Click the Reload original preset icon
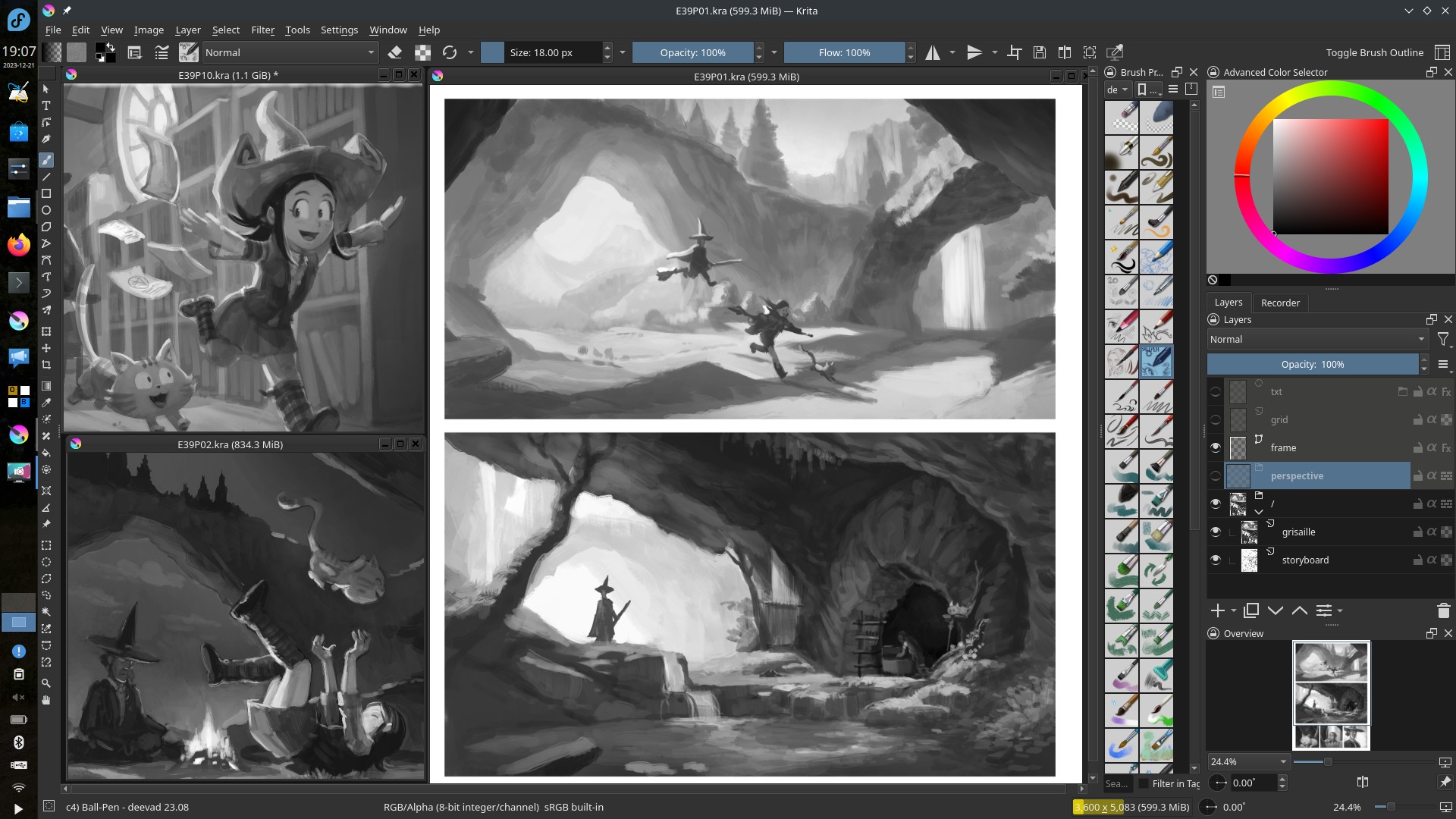Screen dimensions: 1456x819 coord(450,52)
